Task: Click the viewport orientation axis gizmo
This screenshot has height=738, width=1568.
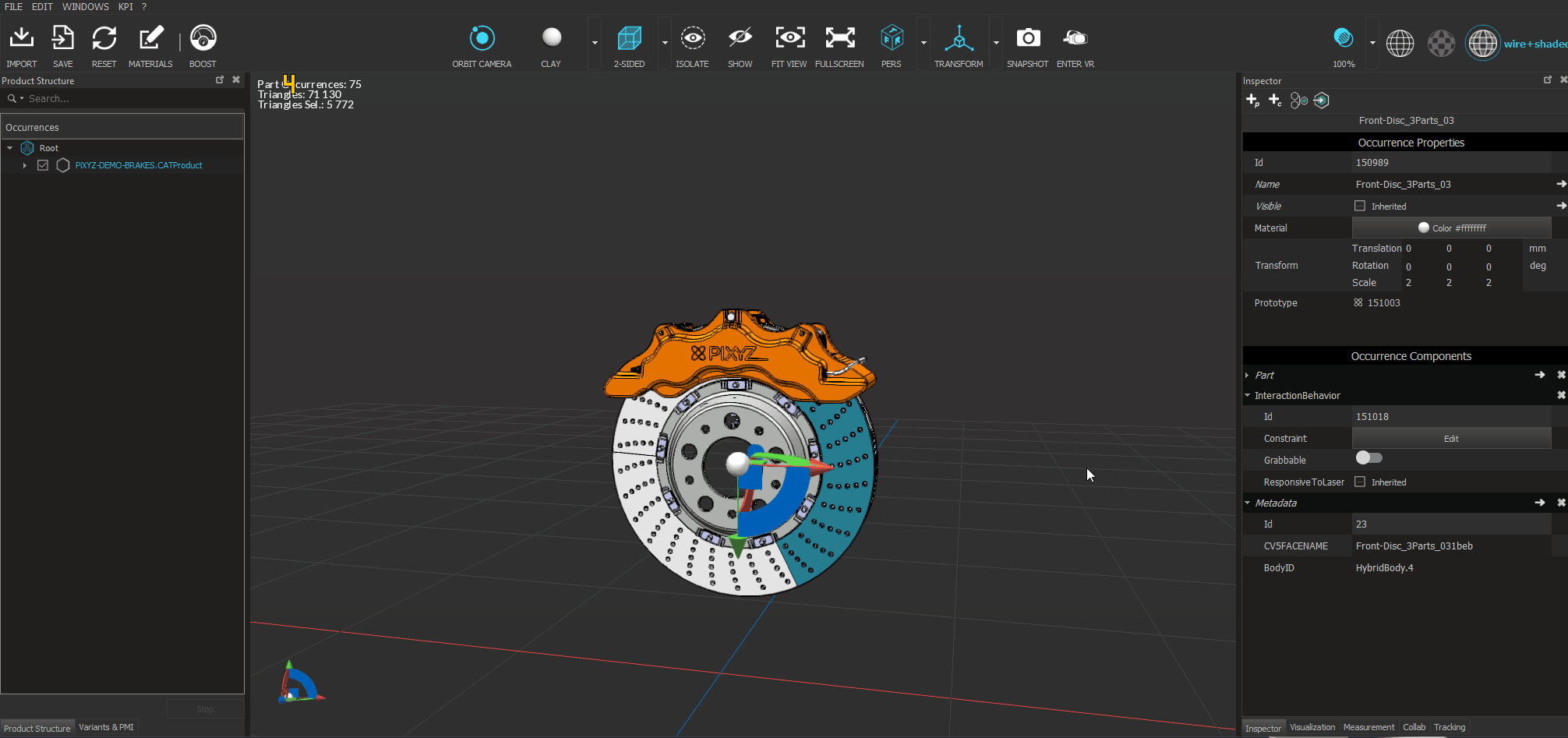Action: pyautogui.click(x=299, y=683)
